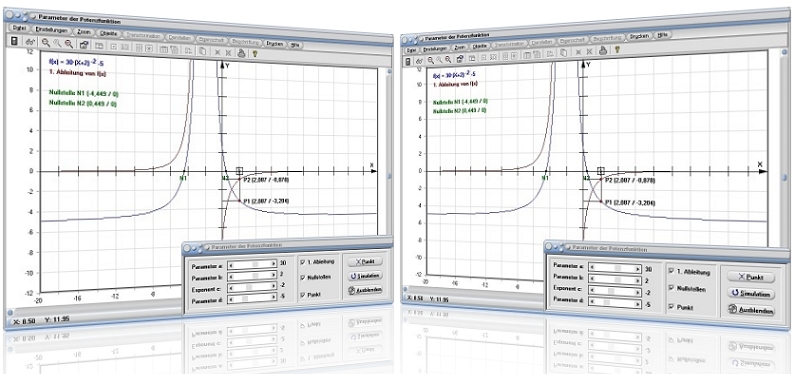Image resolution: width=794 pixels, height=374 pixels.
Task: Click binoculars icon in right window toolbar
Action: 419,61
